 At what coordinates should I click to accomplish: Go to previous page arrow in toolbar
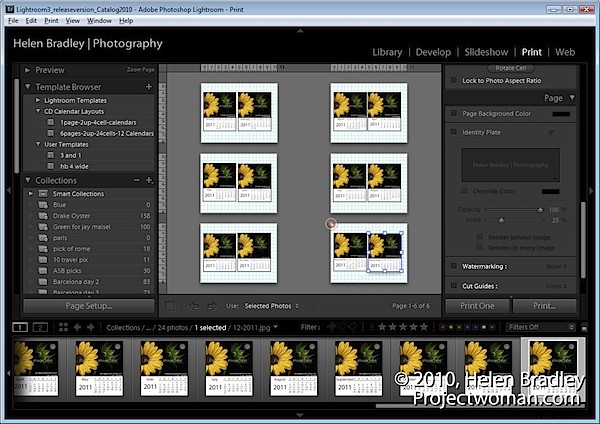tap(193, 306)
